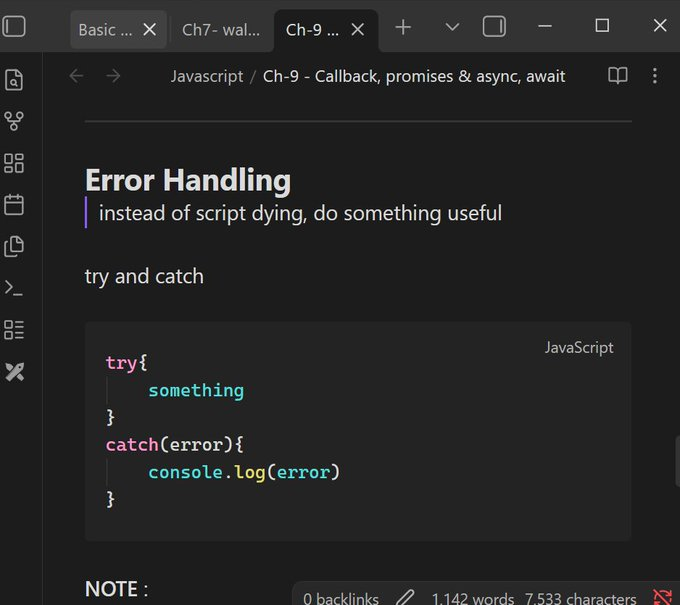Screen dimensions: 680x605
Task: Click the try{ code line
Action: pos(126,363)
